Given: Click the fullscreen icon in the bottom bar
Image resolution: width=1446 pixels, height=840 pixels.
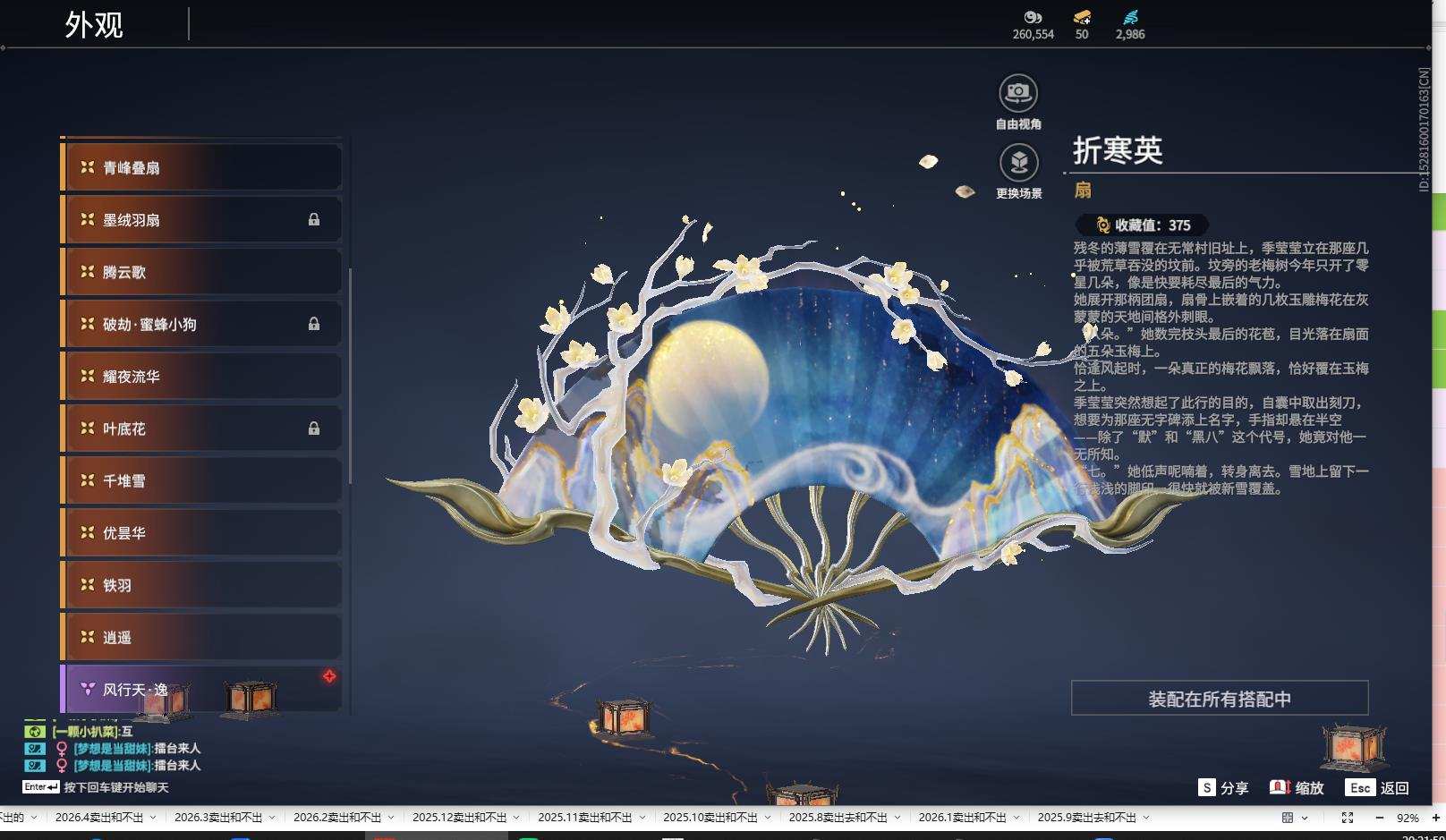Looking at the screenshot, I should coord(1348,818).
